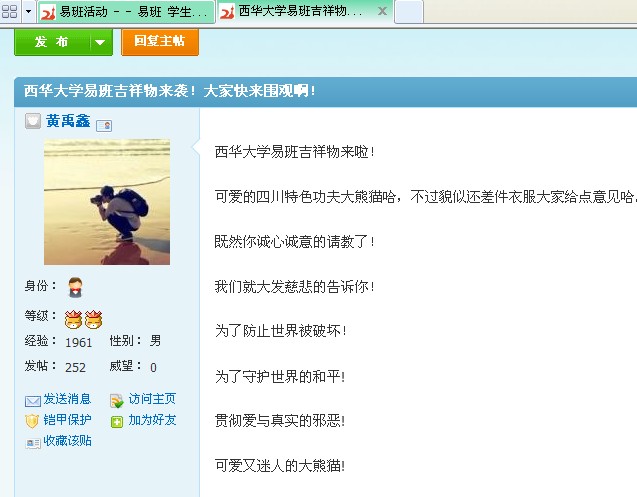
Task: Send a message via 发送消息
Action: tap(66, 399)
